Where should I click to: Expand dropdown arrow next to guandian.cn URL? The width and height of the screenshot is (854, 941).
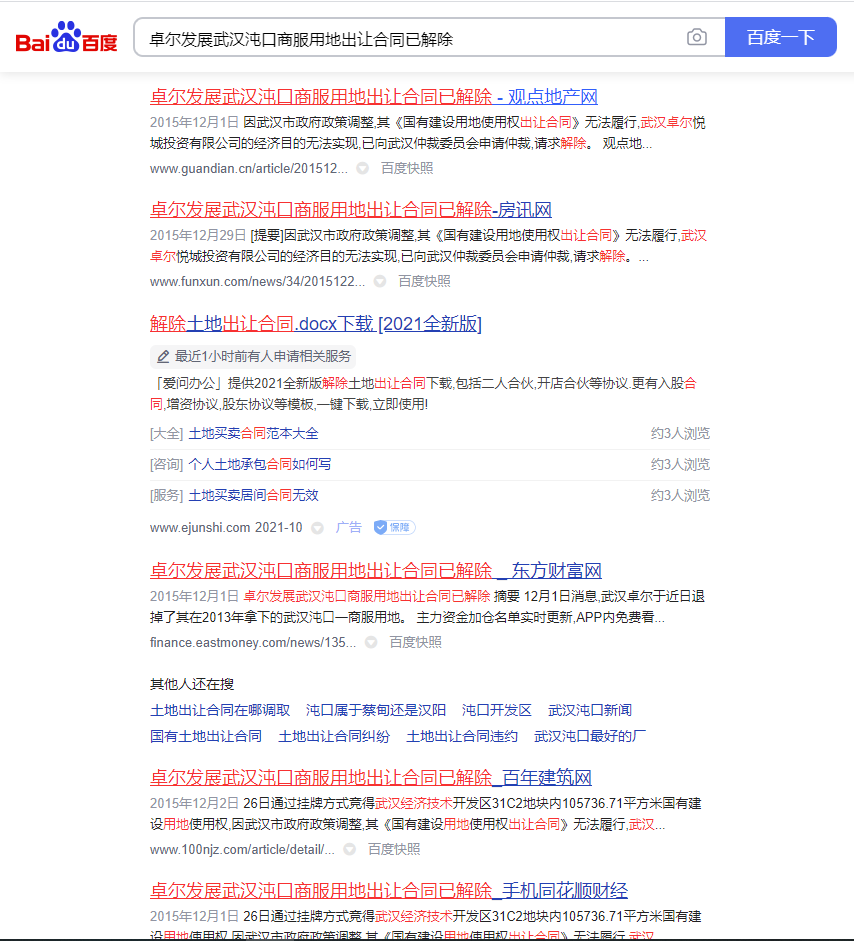tap(362, 169)
